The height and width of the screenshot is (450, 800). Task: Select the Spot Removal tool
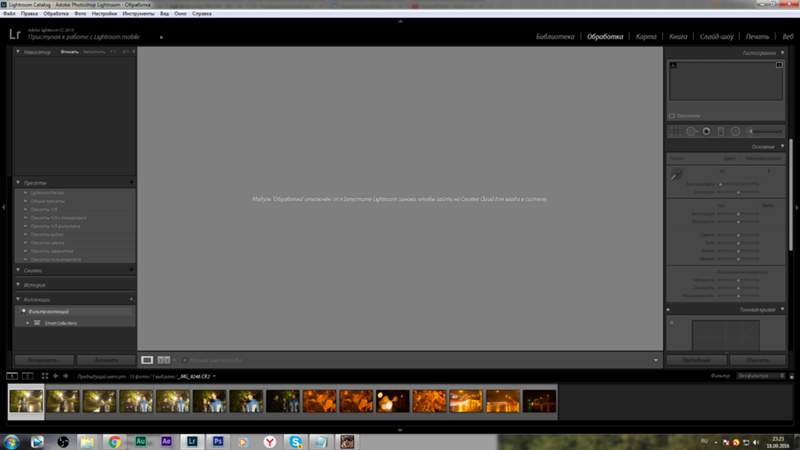(x=690, y=131)
